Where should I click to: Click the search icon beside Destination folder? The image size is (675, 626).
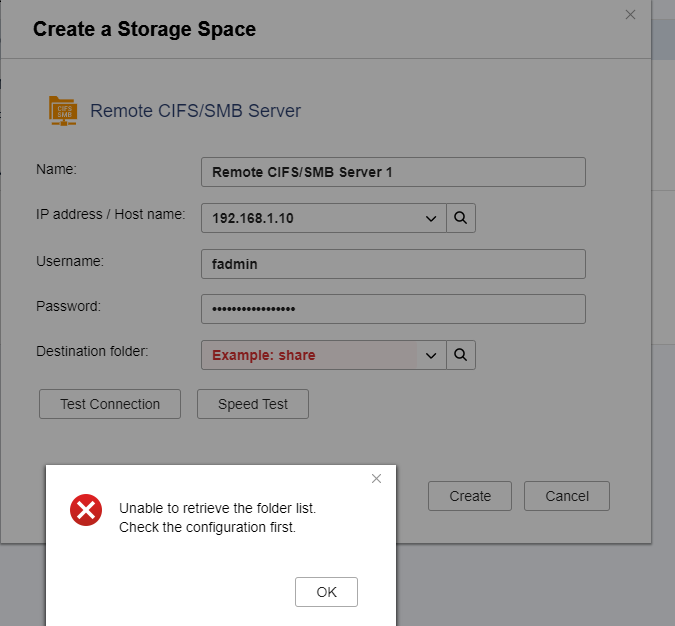pos(461,355)
